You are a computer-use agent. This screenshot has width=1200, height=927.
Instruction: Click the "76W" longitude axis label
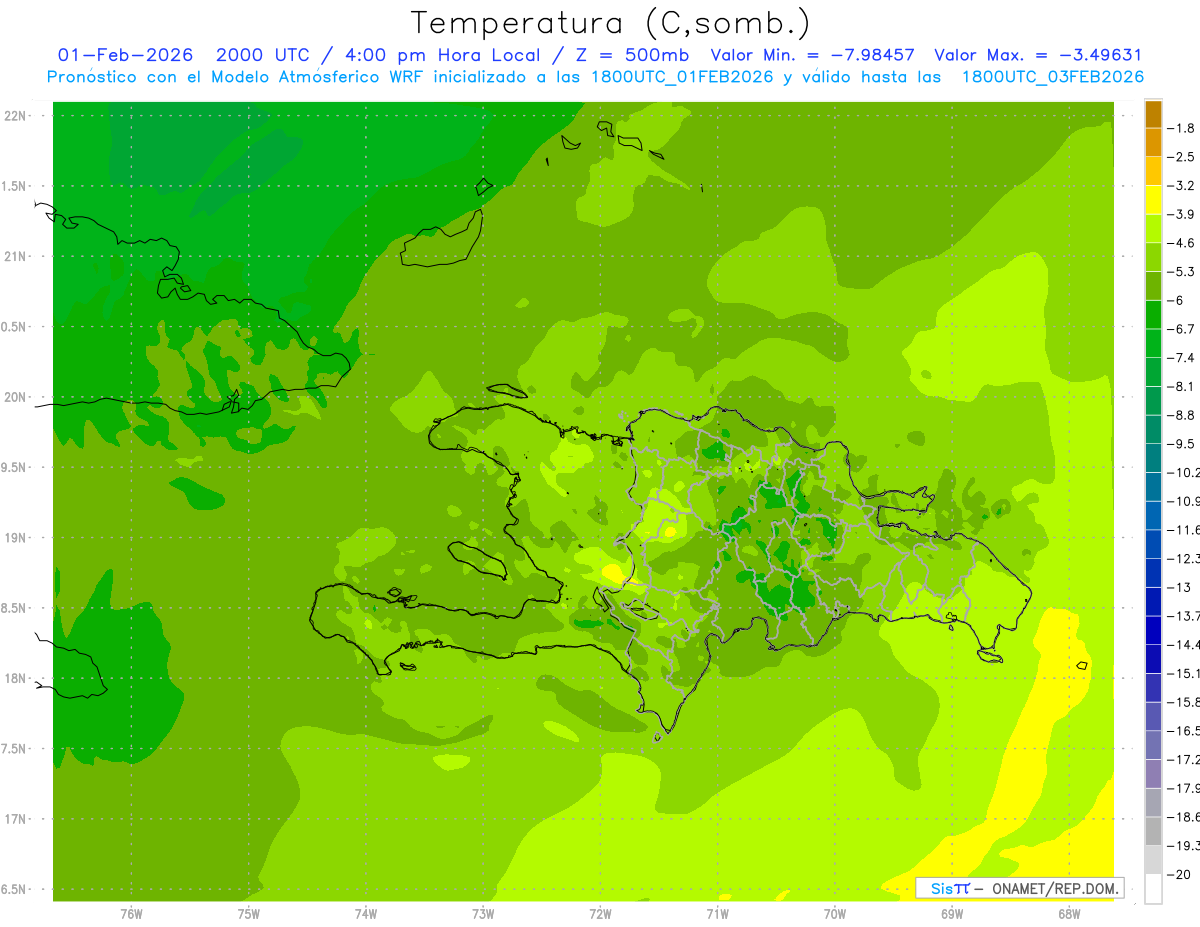click(131, 914)
